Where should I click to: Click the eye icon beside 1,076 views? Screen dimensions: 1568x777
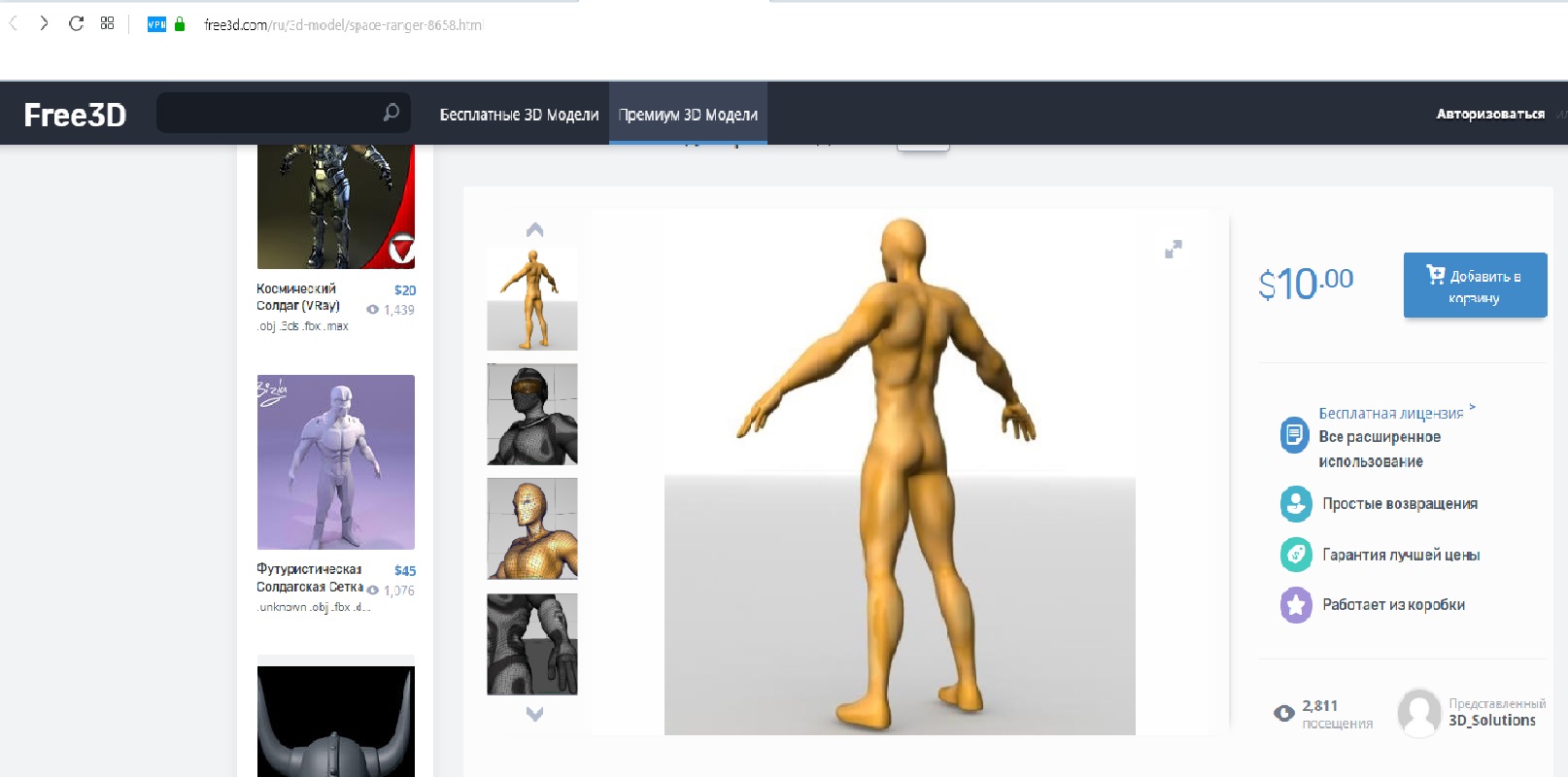(x=373, y=591)
